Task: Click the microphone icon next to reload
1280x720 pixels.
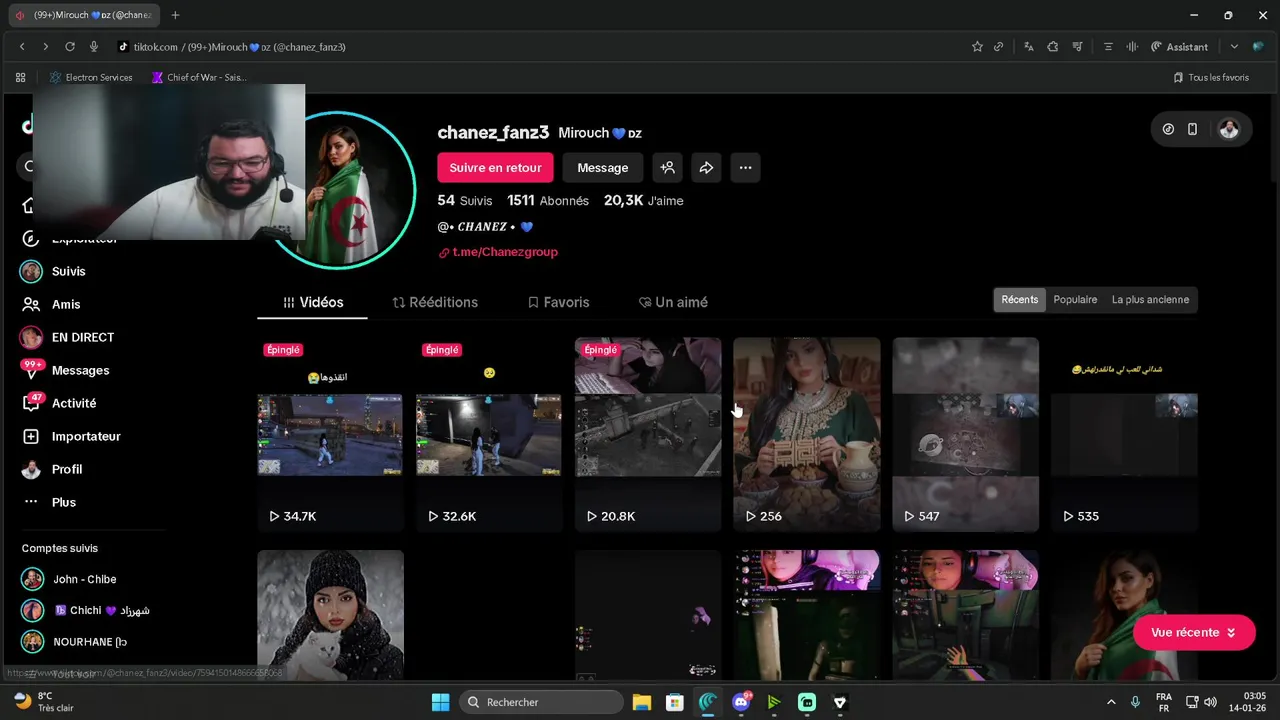Action: tap(94, 47)
